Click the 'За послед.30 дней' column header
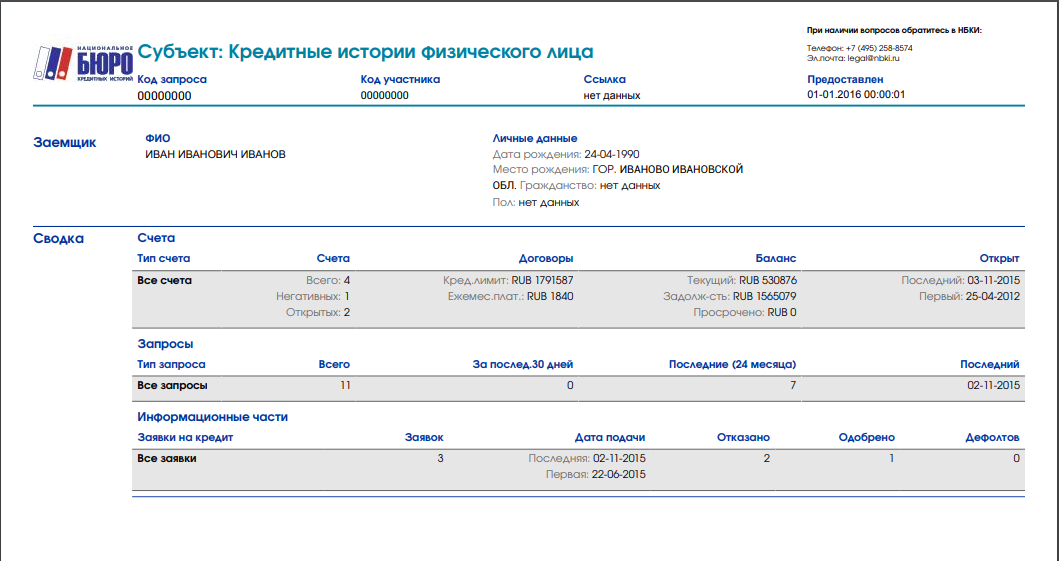The width and height of the screenshot is (1059, 561). (523, 364)
